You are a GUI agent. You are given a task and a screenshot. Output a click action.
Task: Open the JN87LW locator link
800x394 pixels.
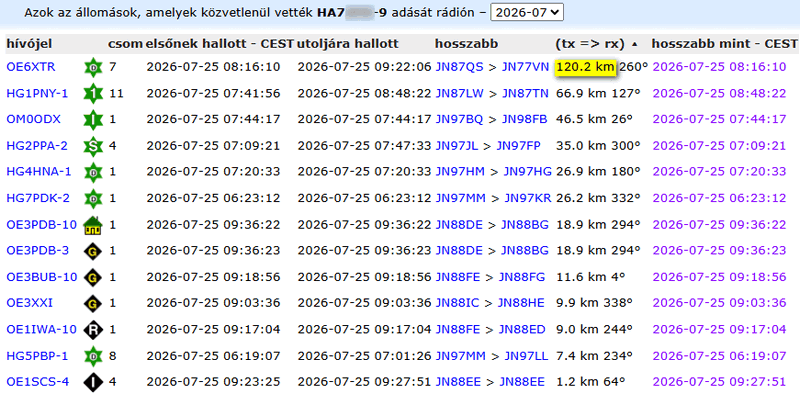point(460,93)
